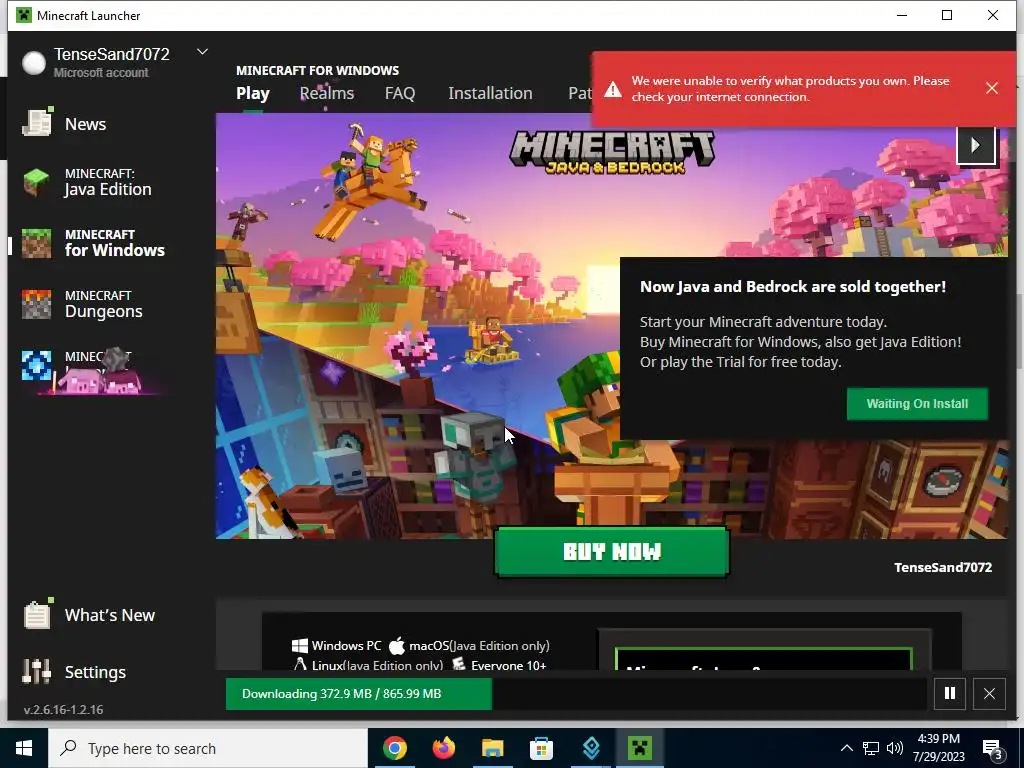The height and width of the screenshot is (768, 1024).
Task: Open the clock showing 4:39 PM
Action: (x=938, y=748)
